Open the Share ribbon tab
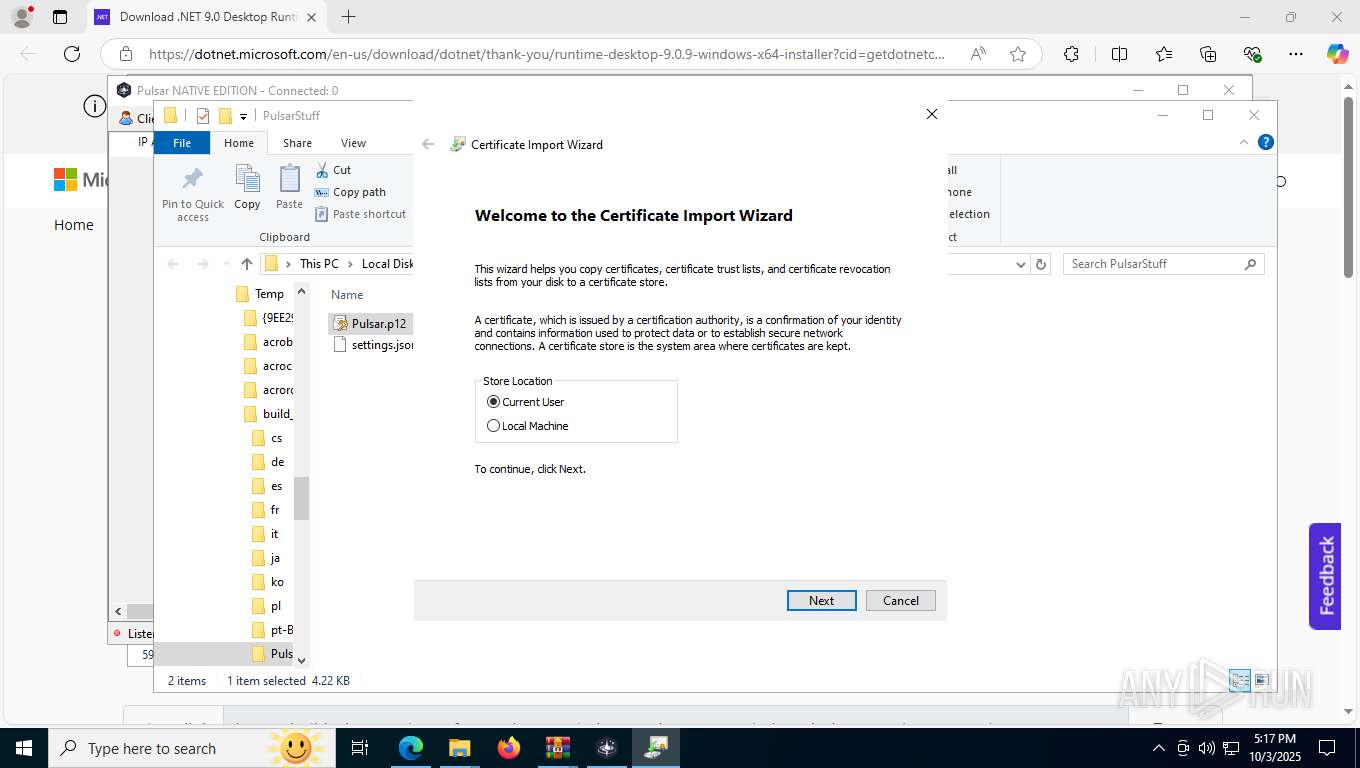The width and height of the screenshot is (1360, 768). click(x=297, y=143)
